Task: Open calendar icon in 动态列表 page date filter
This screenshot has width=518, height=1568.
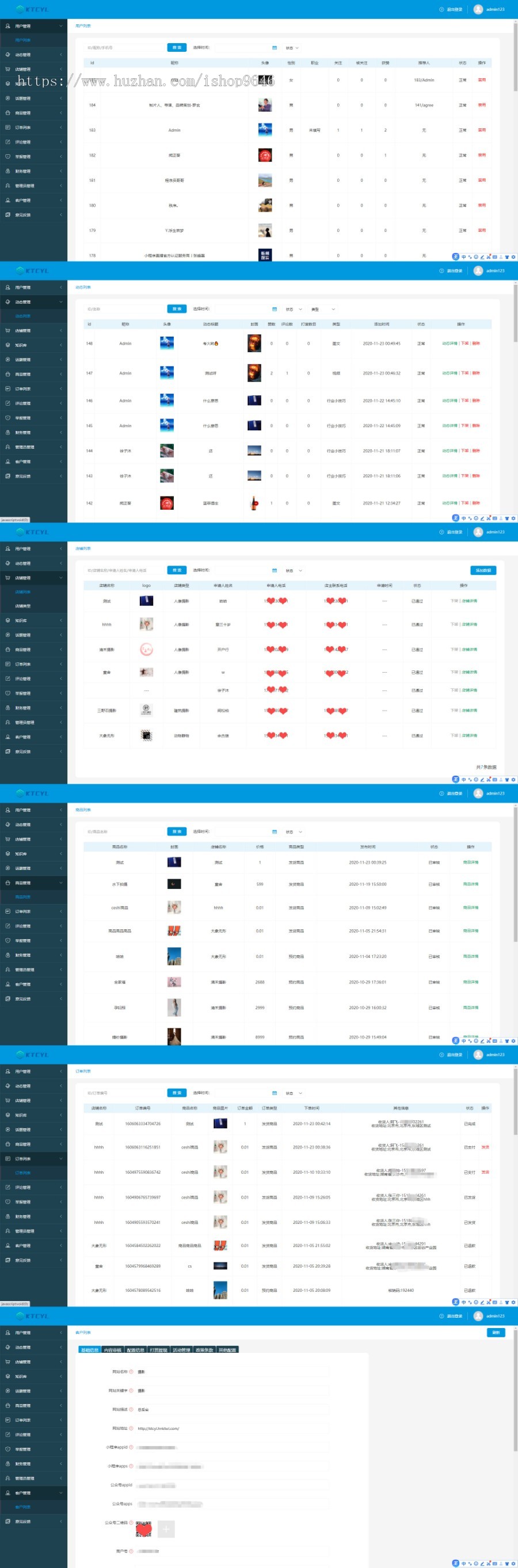Action: coord(274,309)
